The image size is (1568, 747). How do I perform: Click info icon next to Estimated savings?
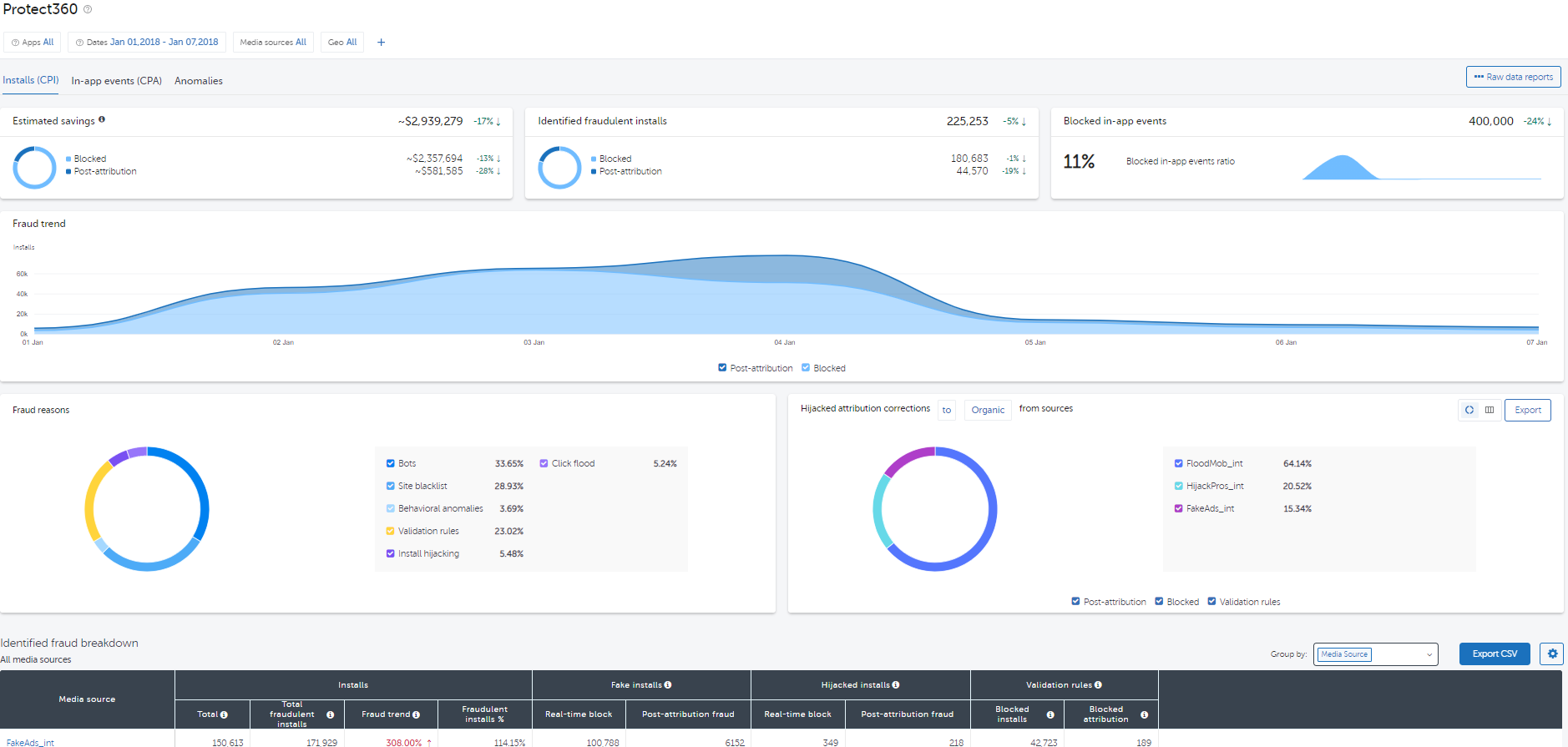click(x=102, y=119)
